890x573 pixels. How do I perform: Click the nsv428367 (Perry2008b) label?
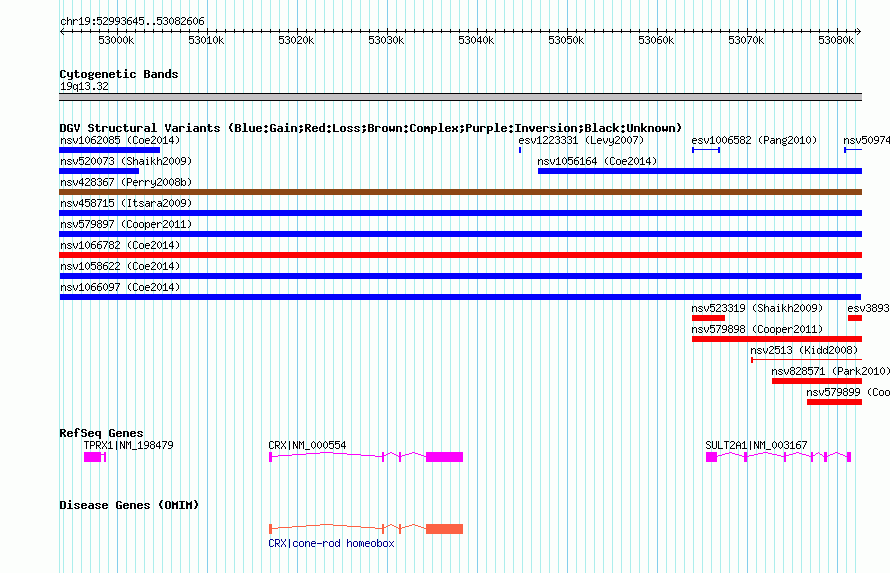126,182
